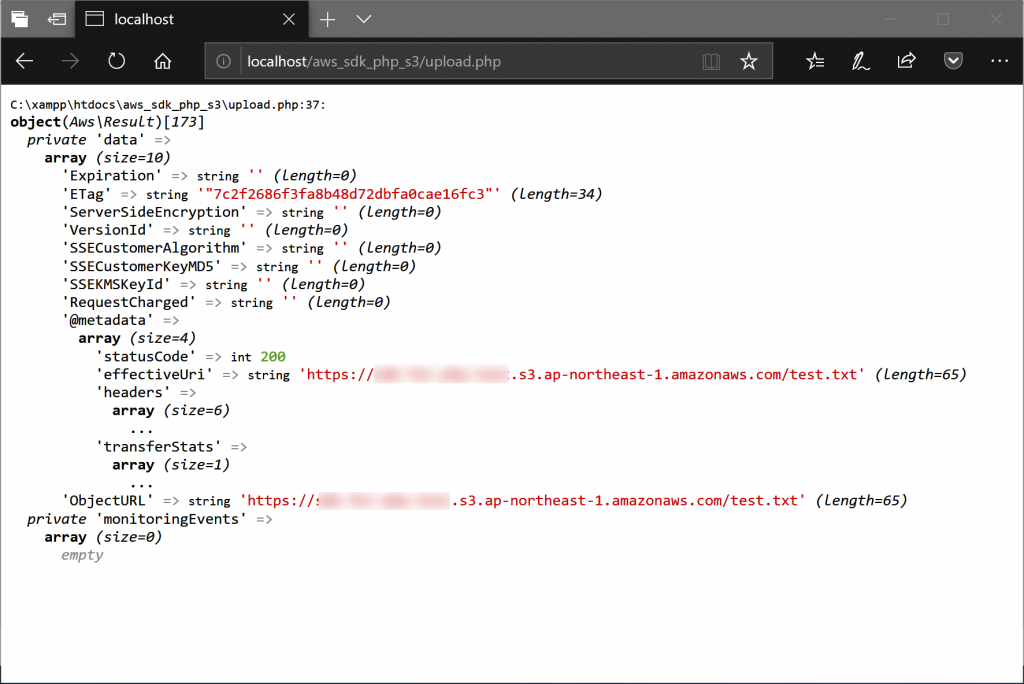1024x684 pixels.
Task: Click the Add notes pen icon
Action: 860,61
